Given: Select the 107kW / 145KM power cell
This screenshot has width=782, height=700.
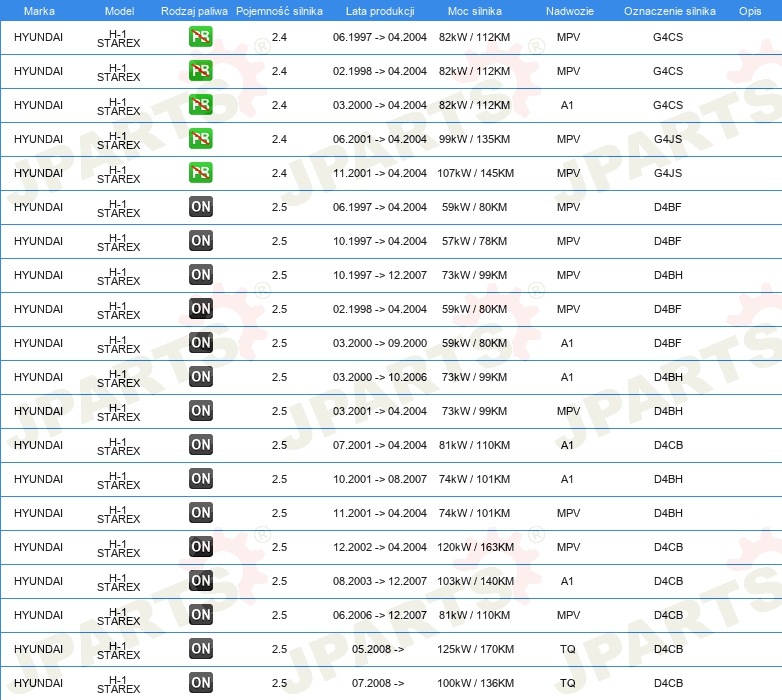Looking at the screenshot, I should tap(475, 173).
